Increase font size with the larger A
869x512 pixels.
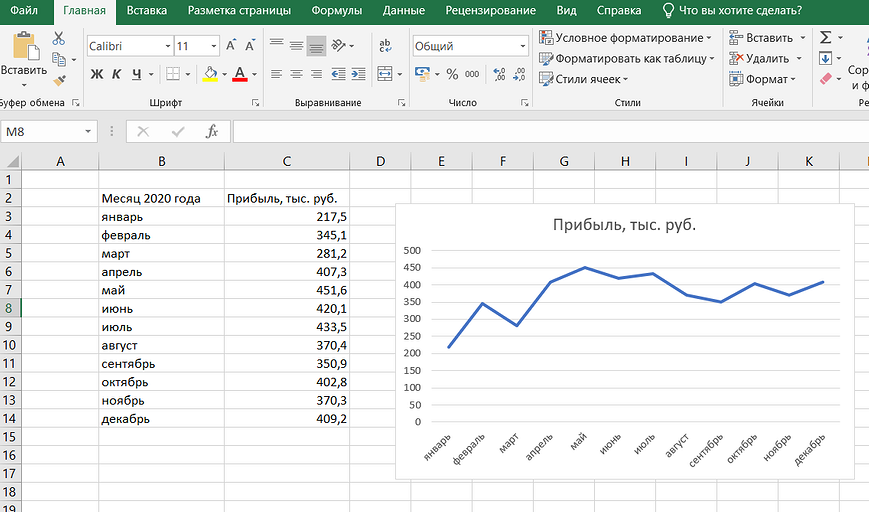[x=232, y=46]
